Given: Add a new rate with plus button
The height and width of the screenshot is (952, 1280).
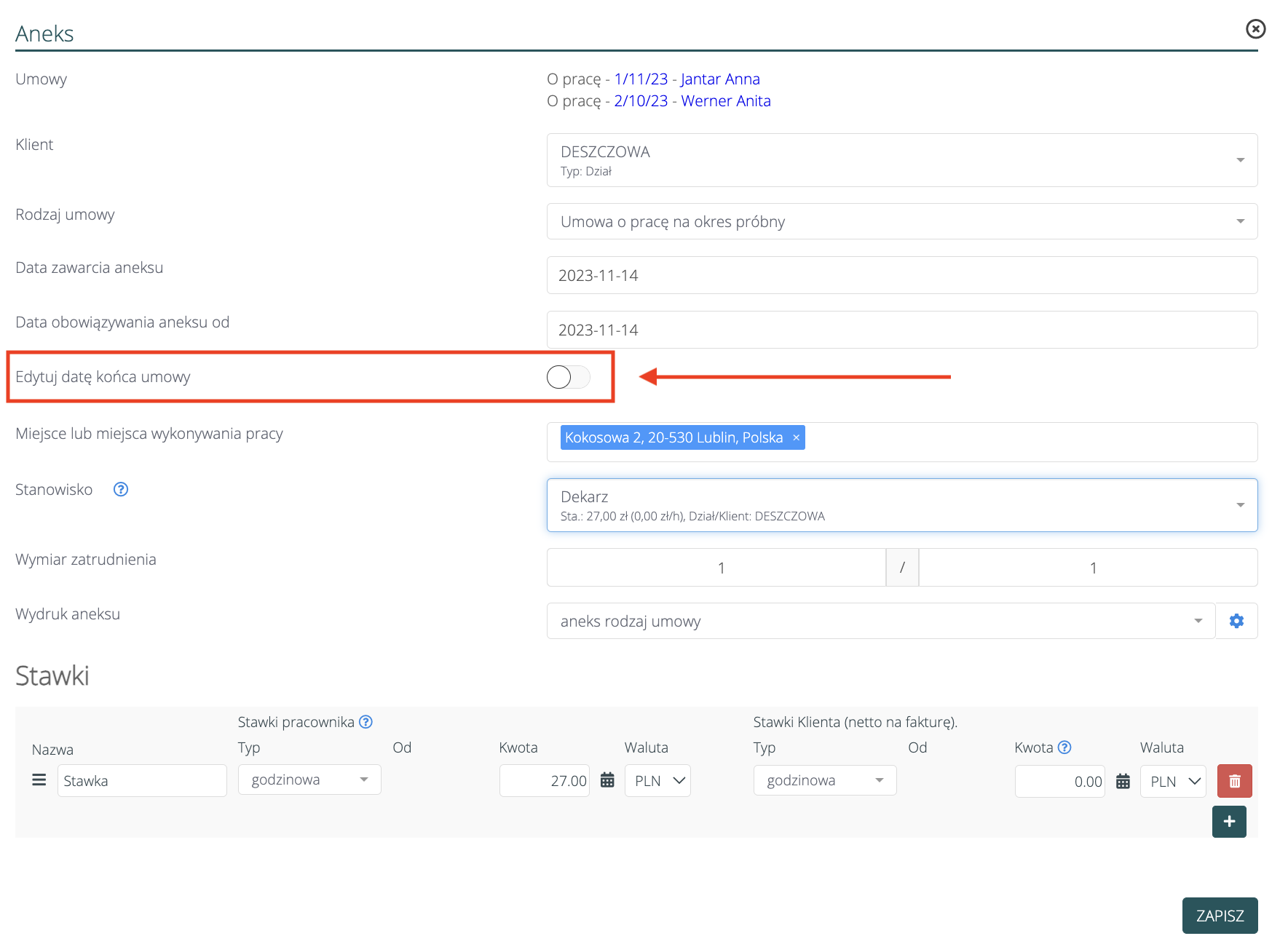Looking at the screenshot, I should (1229, 822).
